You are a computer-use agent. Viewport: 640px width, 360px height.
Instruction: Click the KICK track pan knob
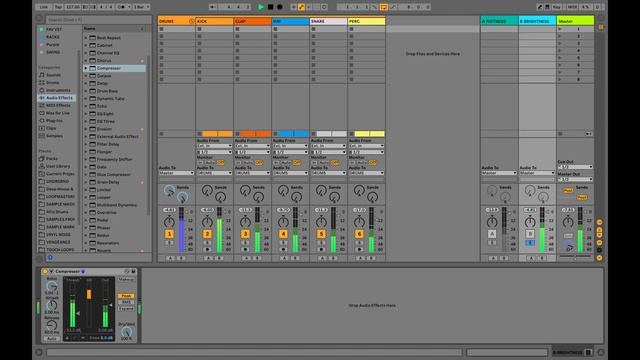[207, 222]
